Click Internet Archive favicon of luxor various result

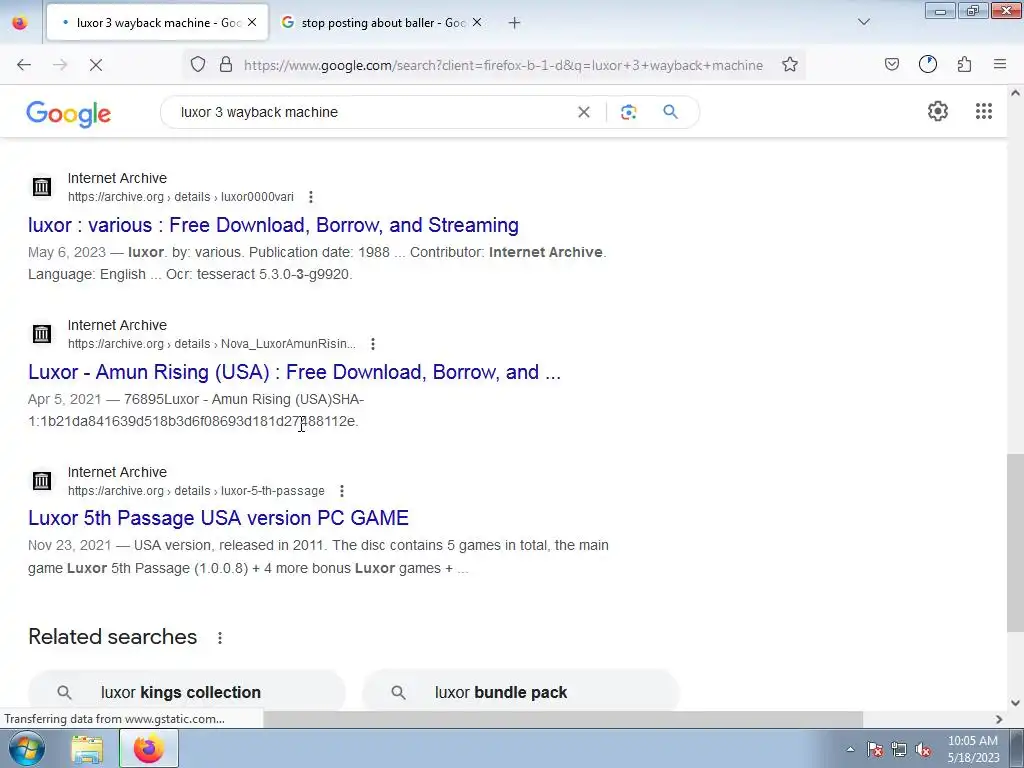coord(42,187)
